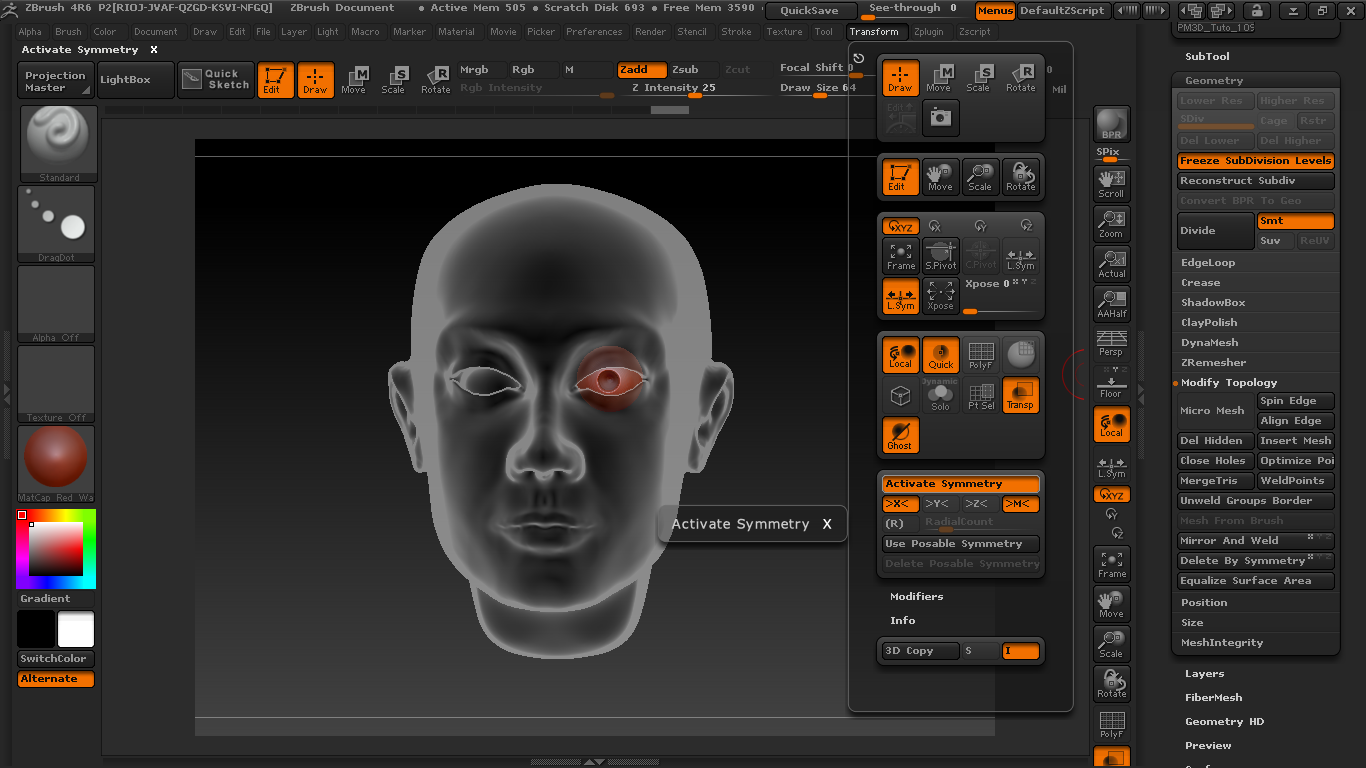Click the Solo icon in the Transform palette
The height and width of the screenshot is (768, 1366).
[940, 395]
